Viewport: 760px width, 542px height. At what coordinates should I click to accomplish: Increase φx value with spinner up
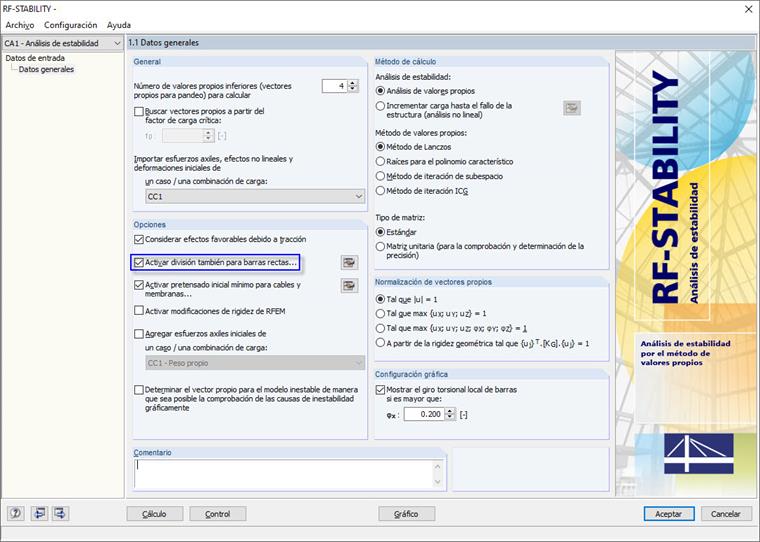pos(450,411)
